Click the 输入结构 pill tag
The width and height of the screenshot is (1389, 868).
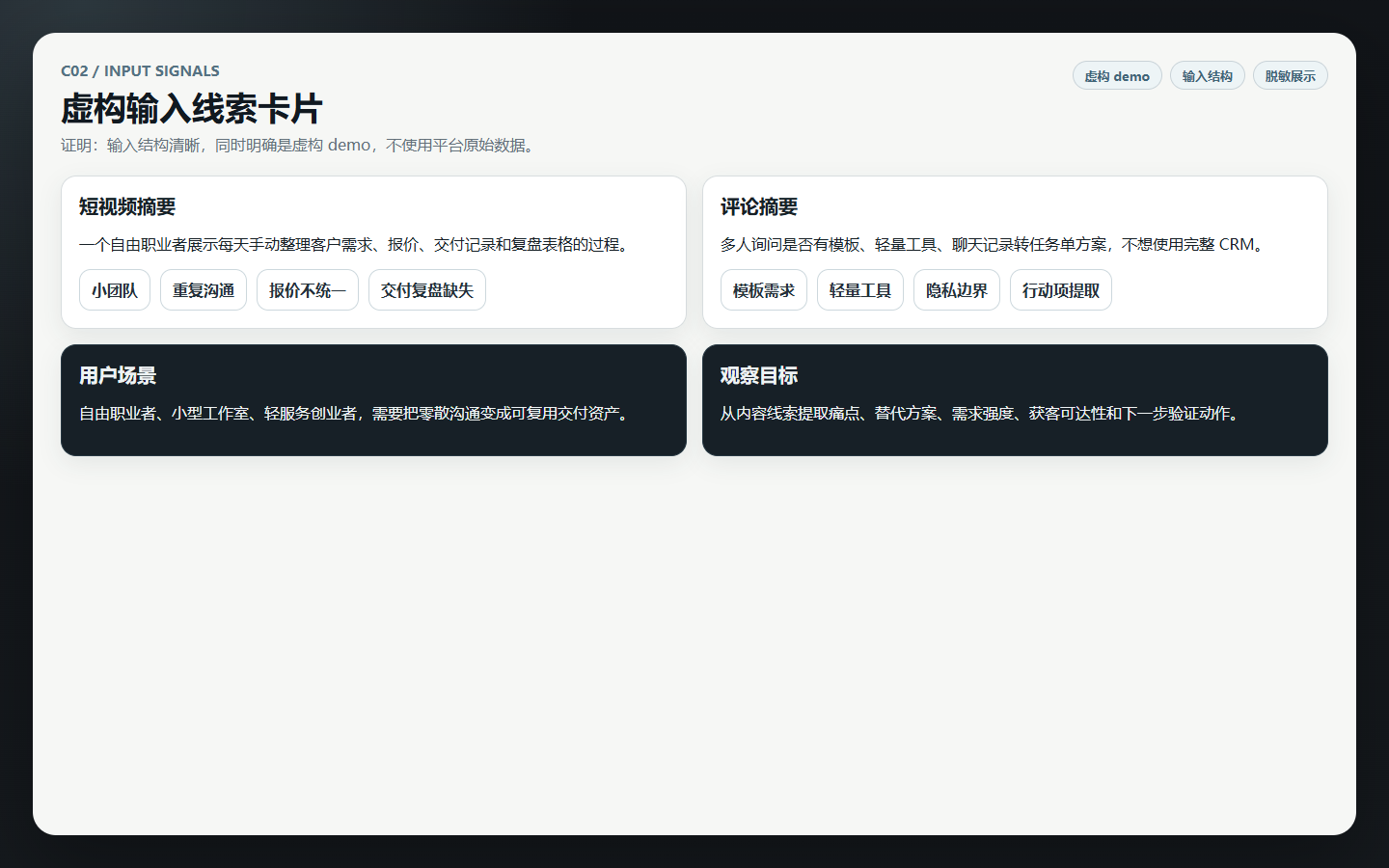(x=1208, y=76)
